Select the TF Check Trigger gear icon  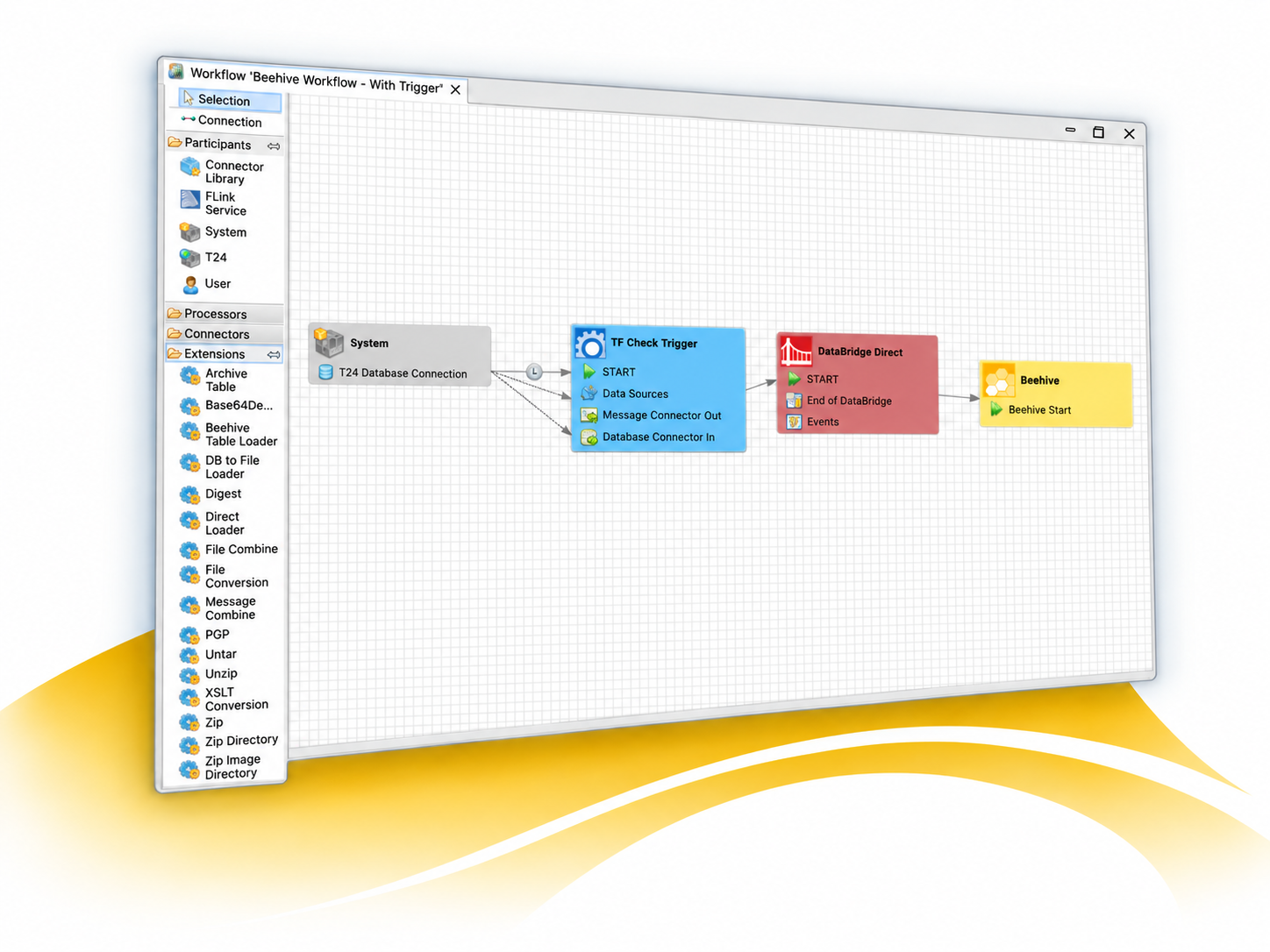[x=589, y=343]
